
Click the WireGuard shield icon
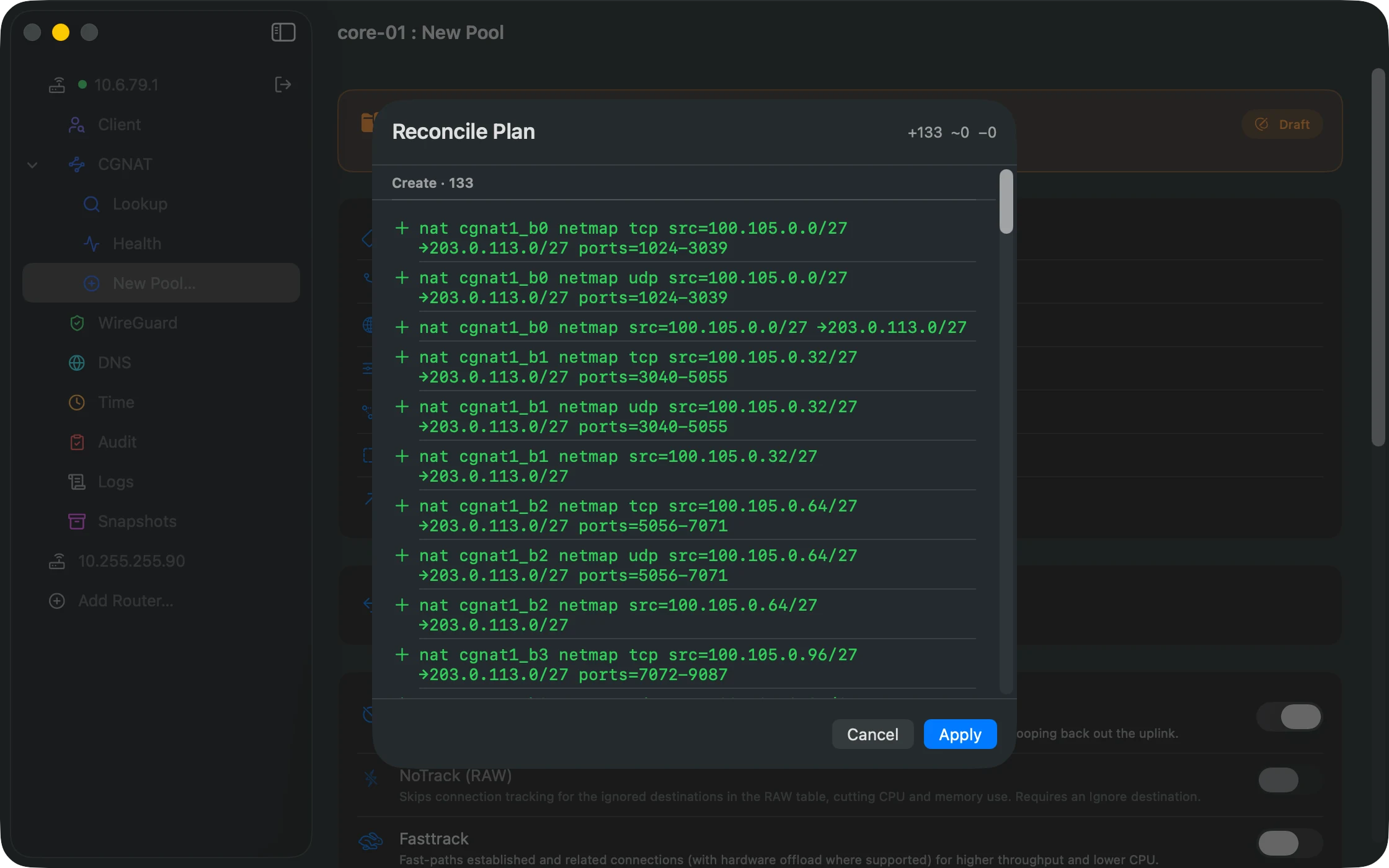77,323
